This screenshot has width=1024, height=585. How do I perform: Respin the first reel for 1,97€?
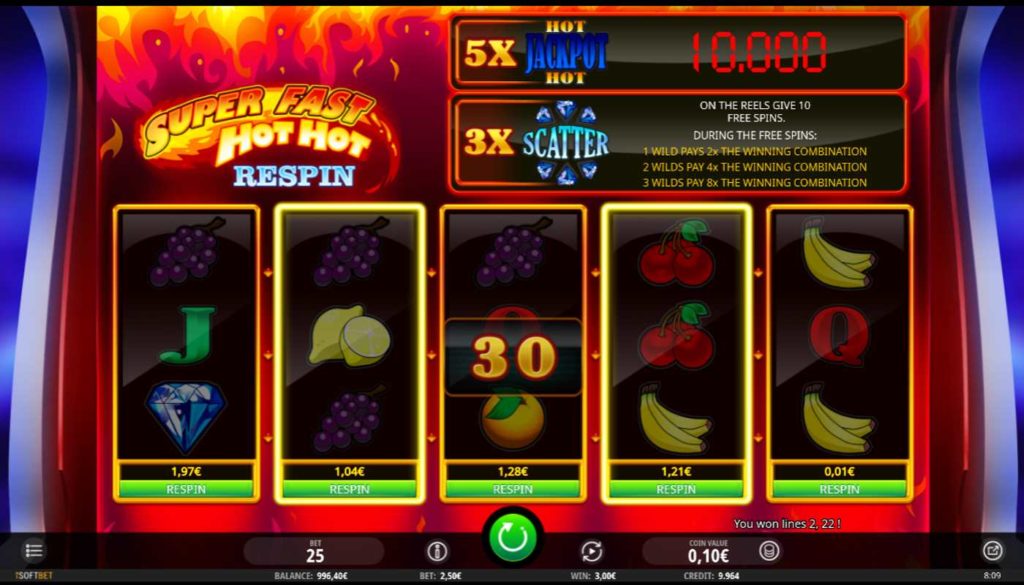[186, 489]
